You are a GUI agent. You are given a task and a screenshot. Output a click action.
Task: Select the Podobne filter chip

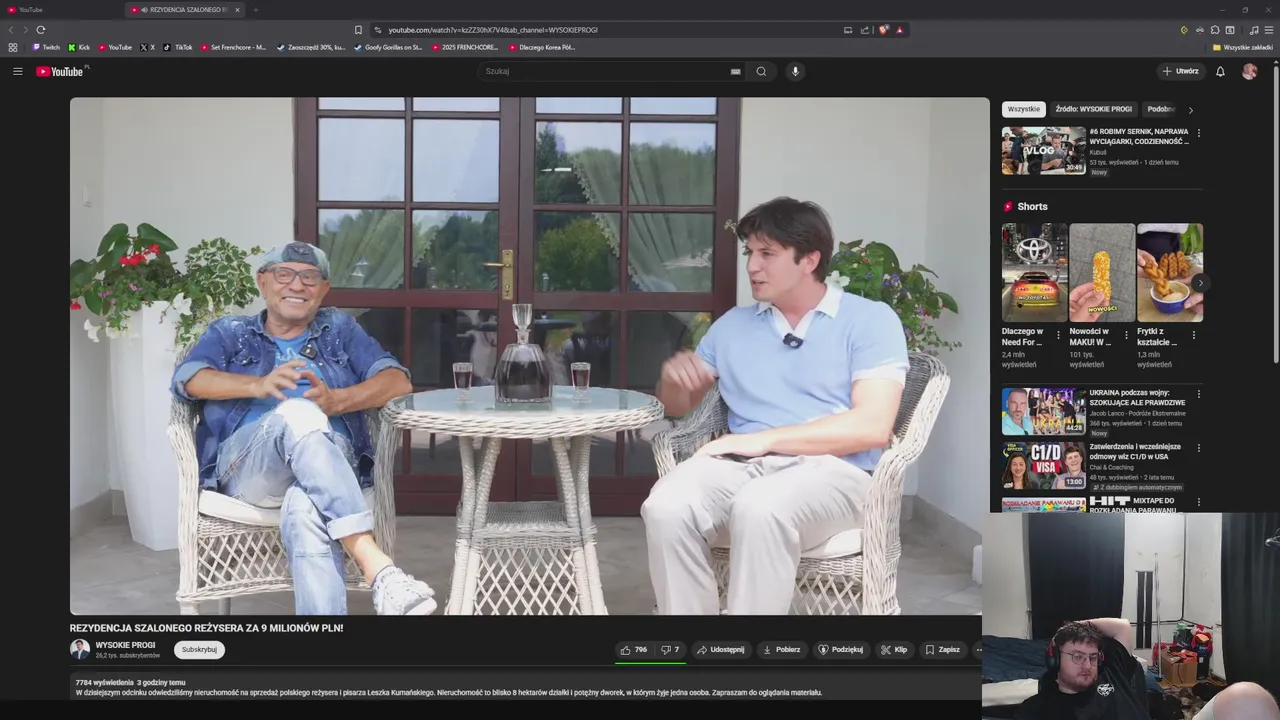(1160, 109)
